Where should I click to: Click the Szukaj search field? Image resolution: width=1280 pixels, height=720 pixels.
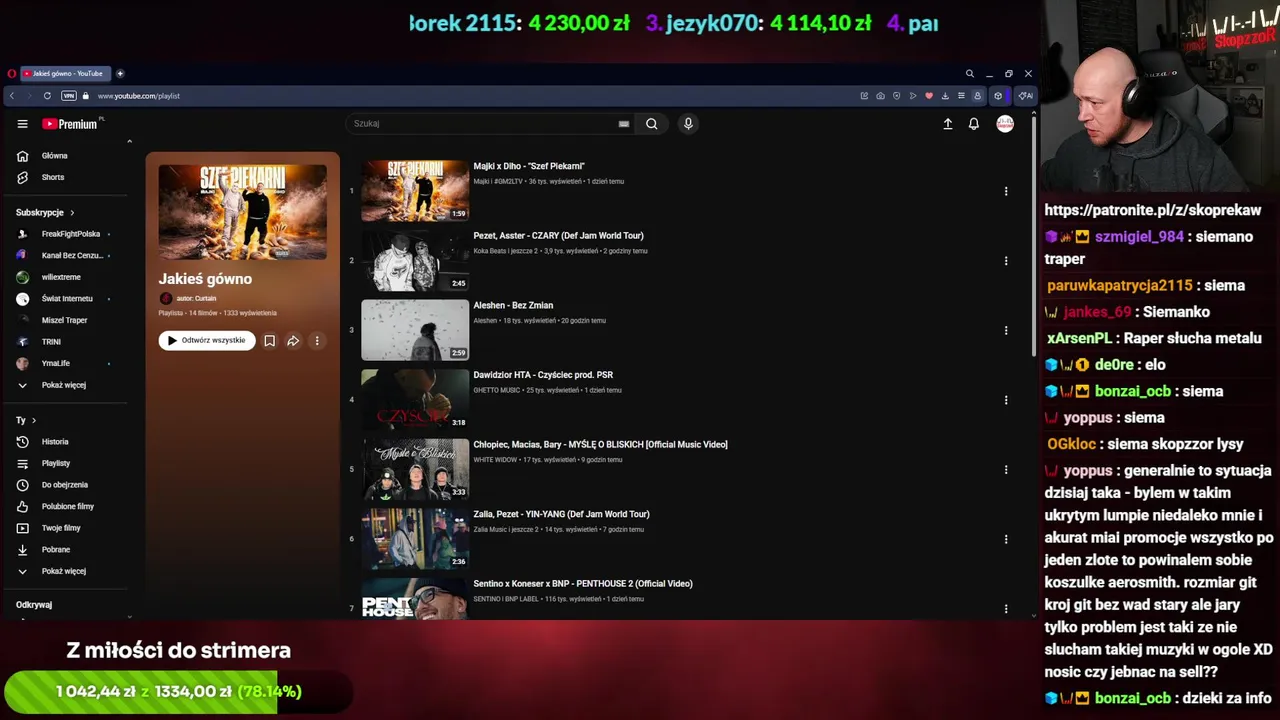coord(490,124)
